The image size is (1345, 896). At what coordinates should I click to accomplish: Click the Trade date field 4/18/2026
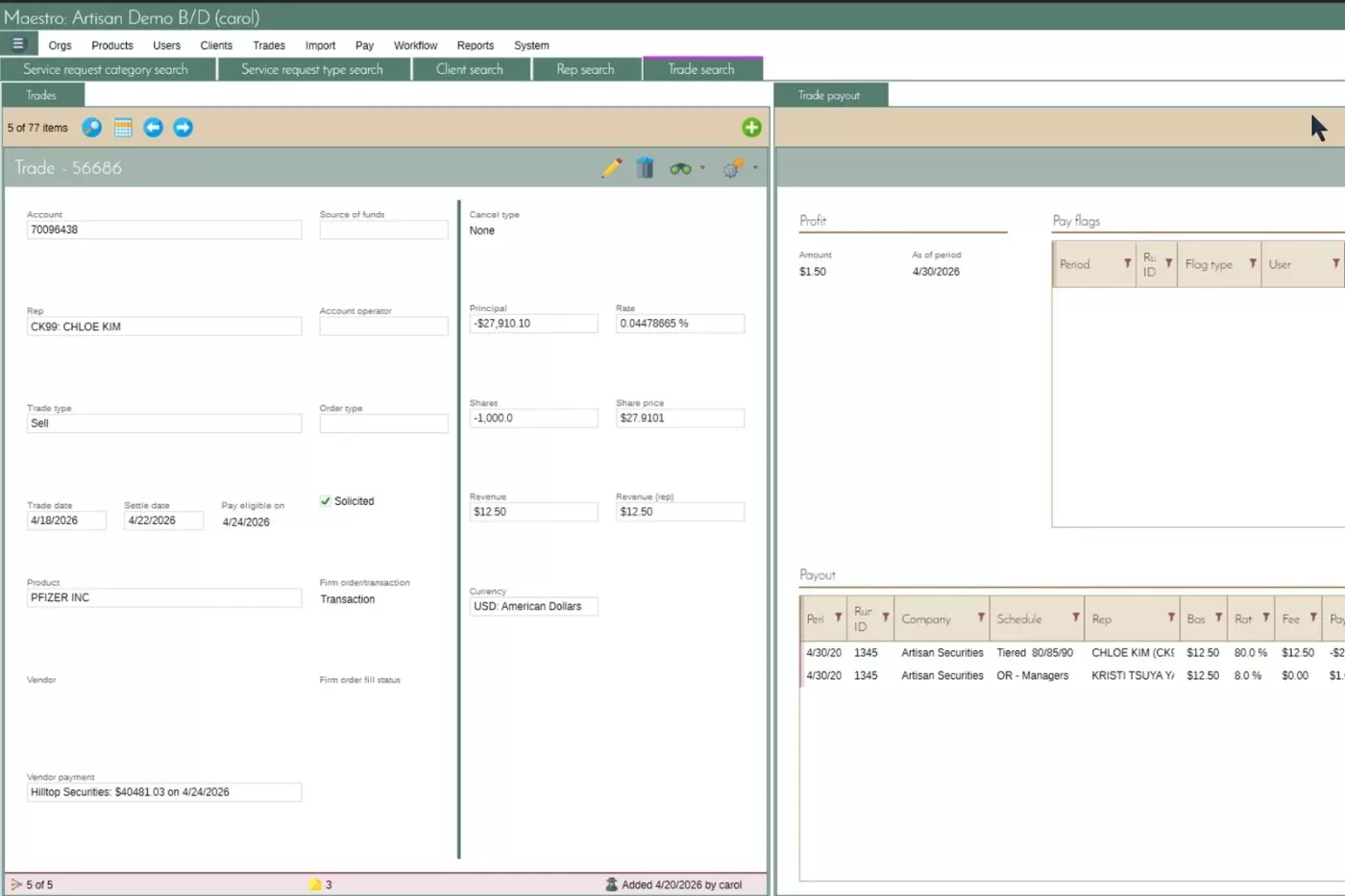(66, 521)
